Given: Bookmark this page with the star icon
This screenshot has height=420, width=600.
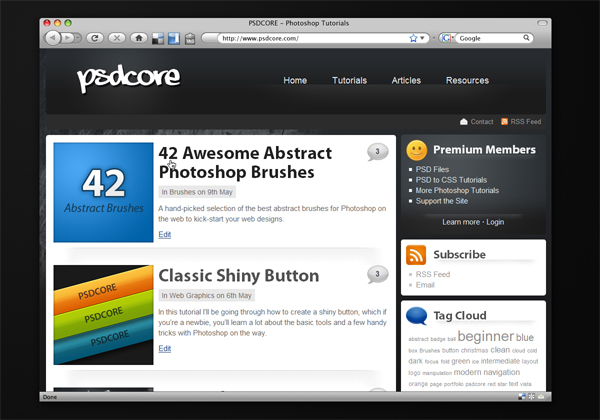Looking at the screenshot, I should [413, 38].
